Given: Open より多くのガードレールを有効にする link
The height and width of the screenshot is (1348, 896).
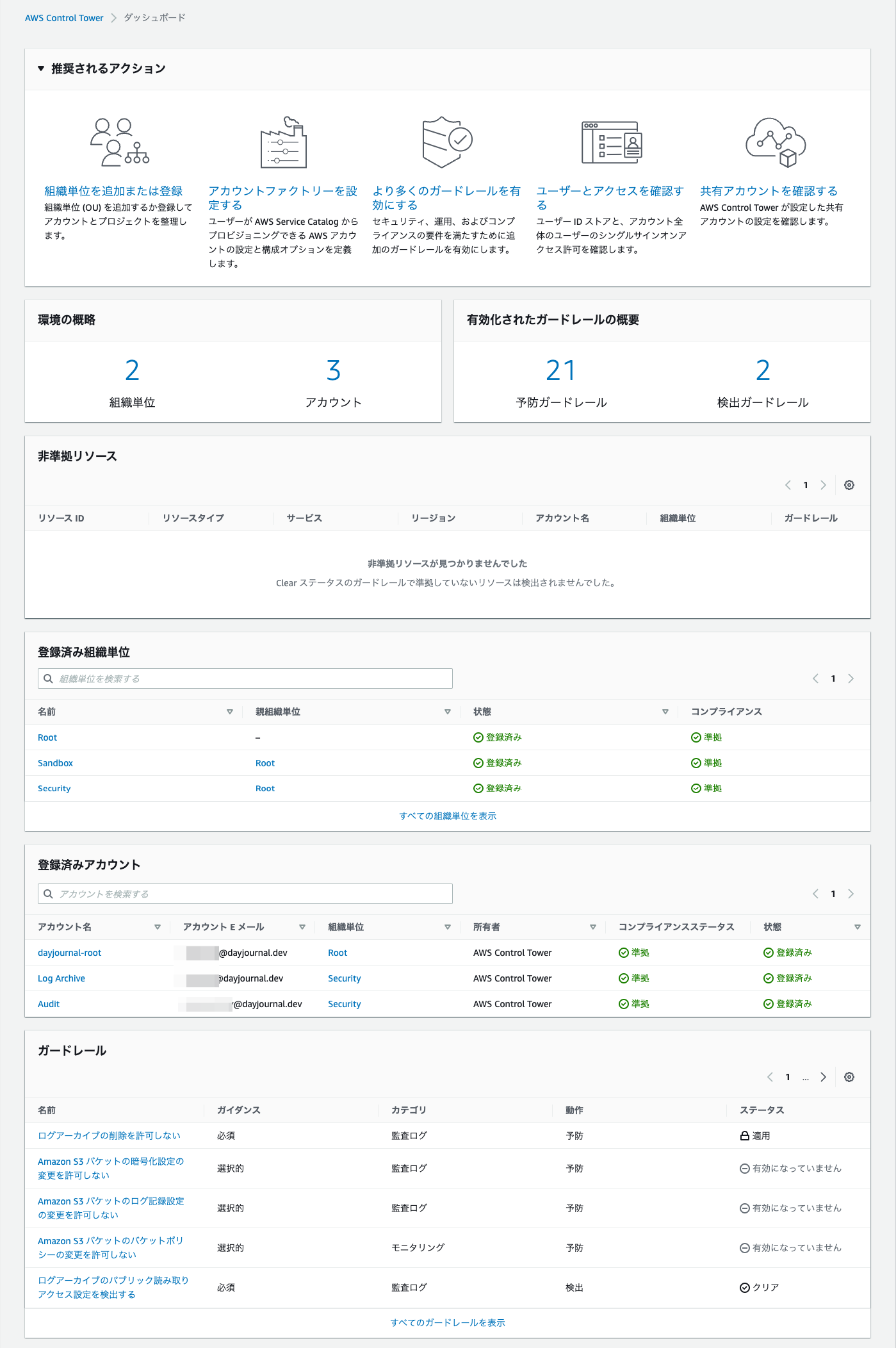Looking at the screenshot, I should 446,198.
